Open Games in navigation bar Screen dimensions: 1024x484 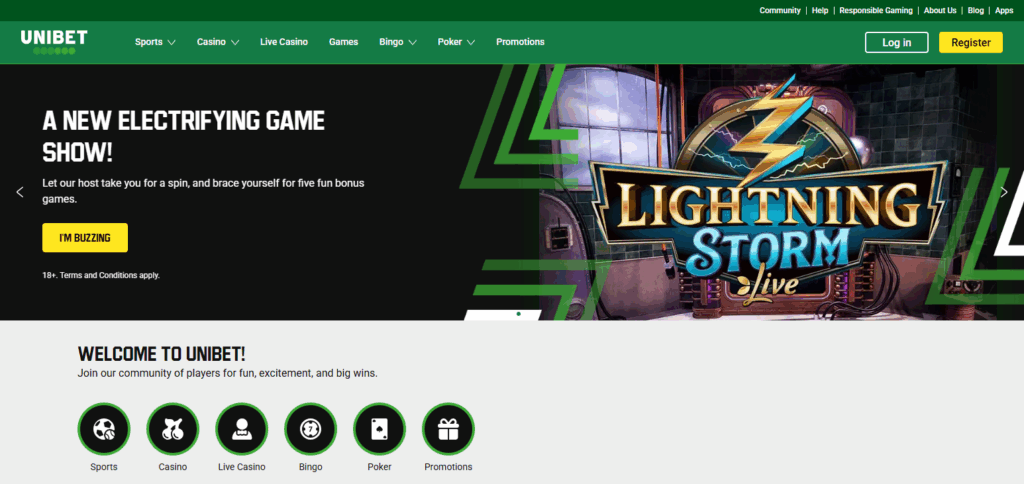coord(344,42)
